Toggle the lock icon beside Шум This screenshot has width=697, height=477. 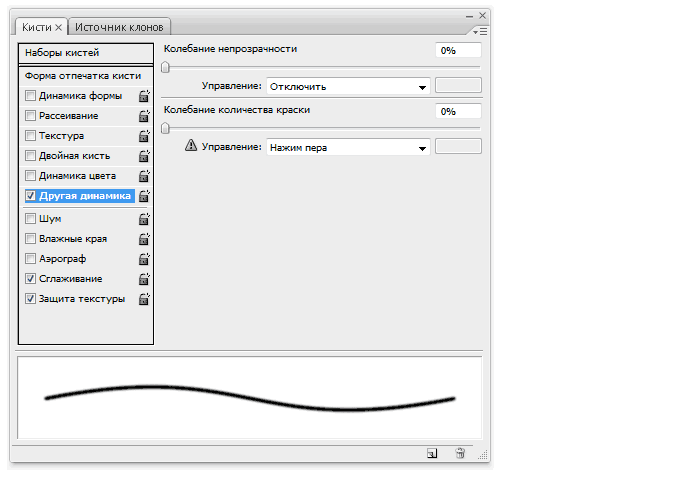pos(144,219)
